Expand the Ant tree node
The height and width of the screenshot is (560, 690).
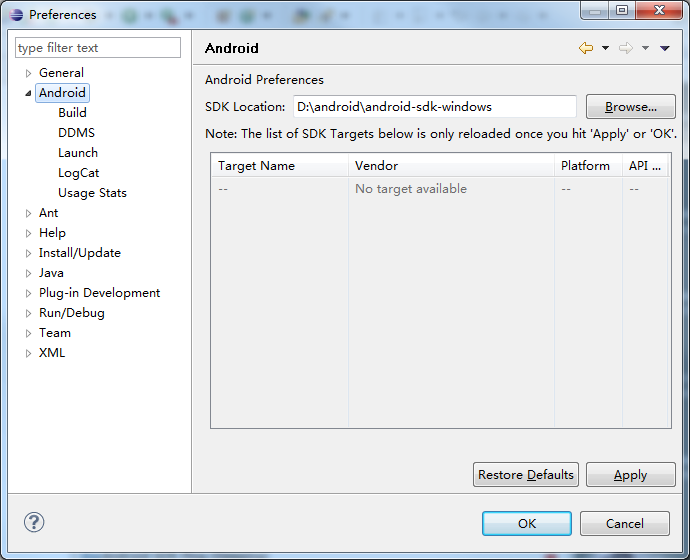point(29,213)
